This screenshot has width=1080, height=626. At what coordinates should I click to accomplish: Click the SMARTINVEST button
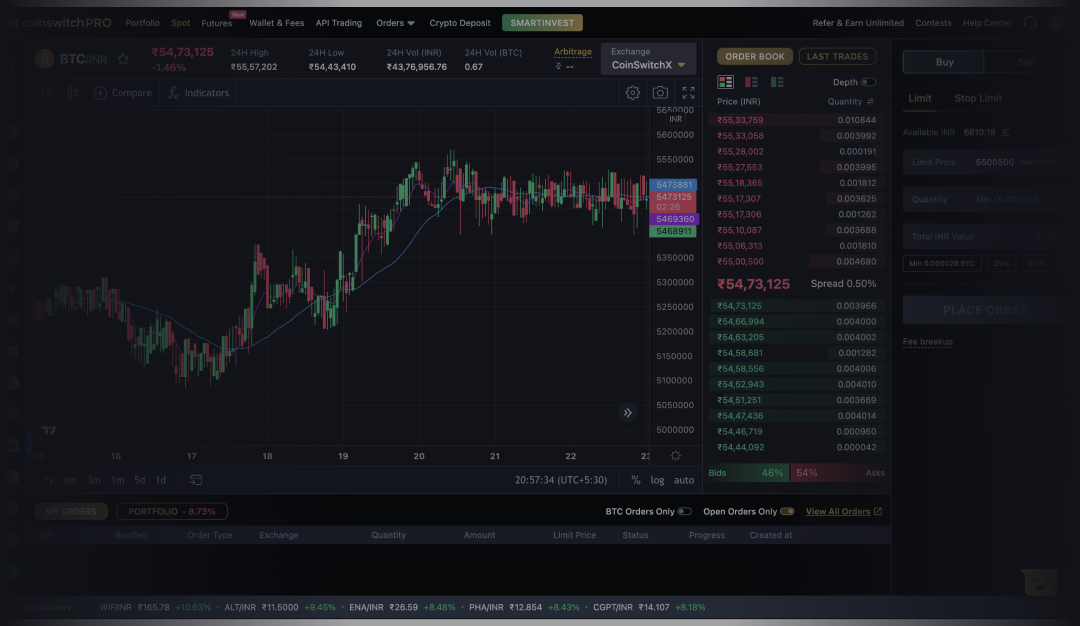pyautogui.click(x=542, y=22)
